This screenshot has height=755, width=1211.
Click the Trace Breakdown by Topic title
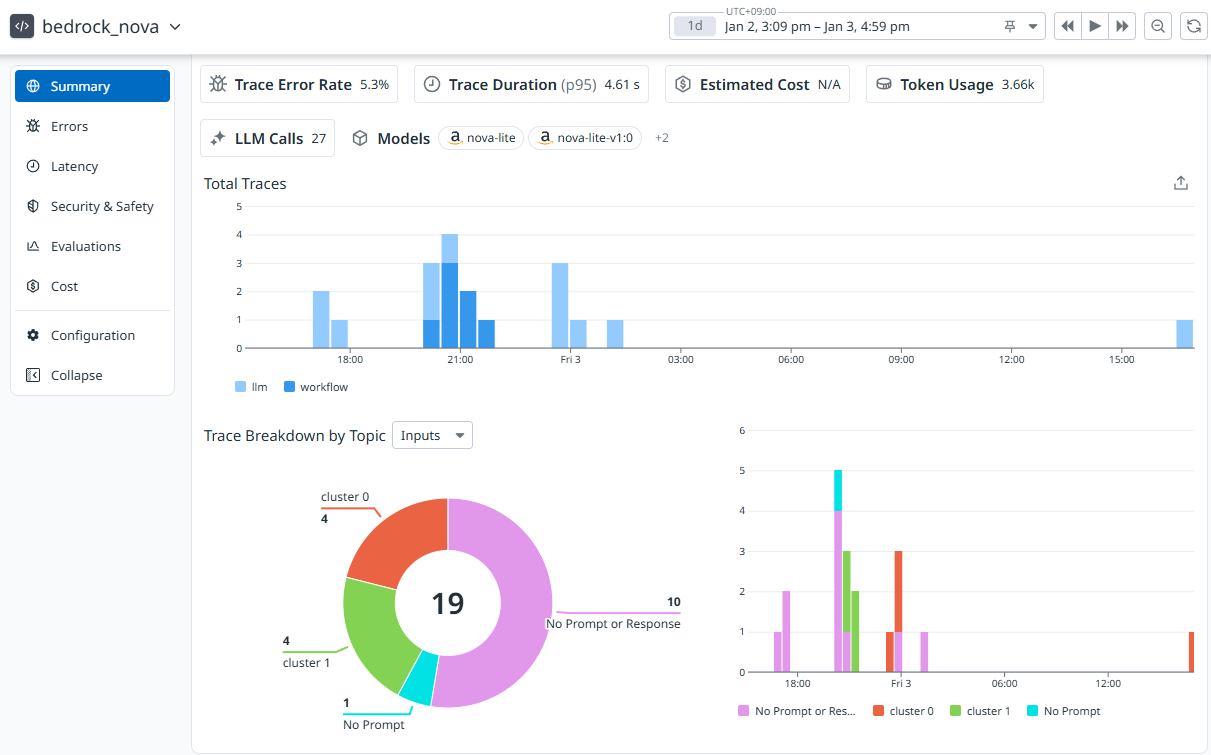coord(295,435)
